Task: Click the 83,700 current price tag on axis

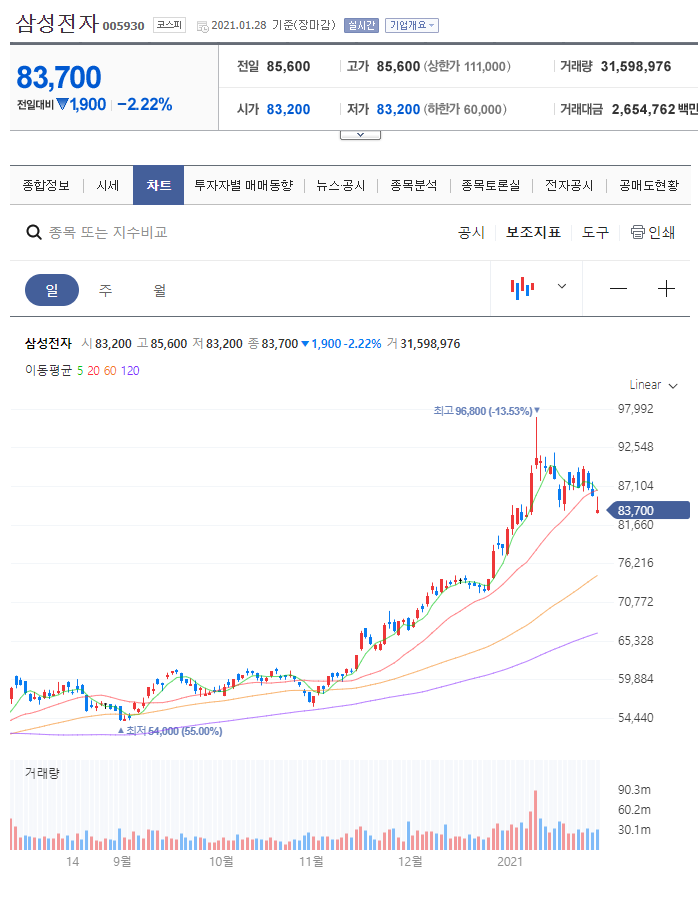Action: [648, 510]
